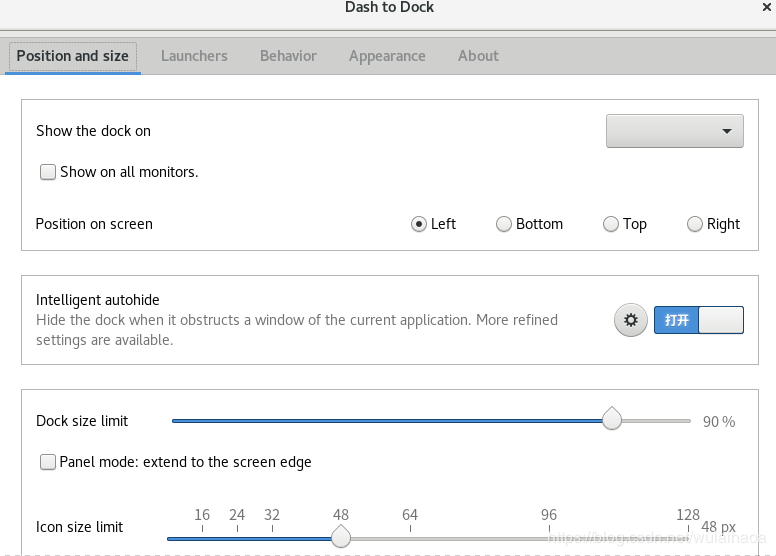Set icon size slider to 32 mark

pyautogui.click(x=272, y=539)
